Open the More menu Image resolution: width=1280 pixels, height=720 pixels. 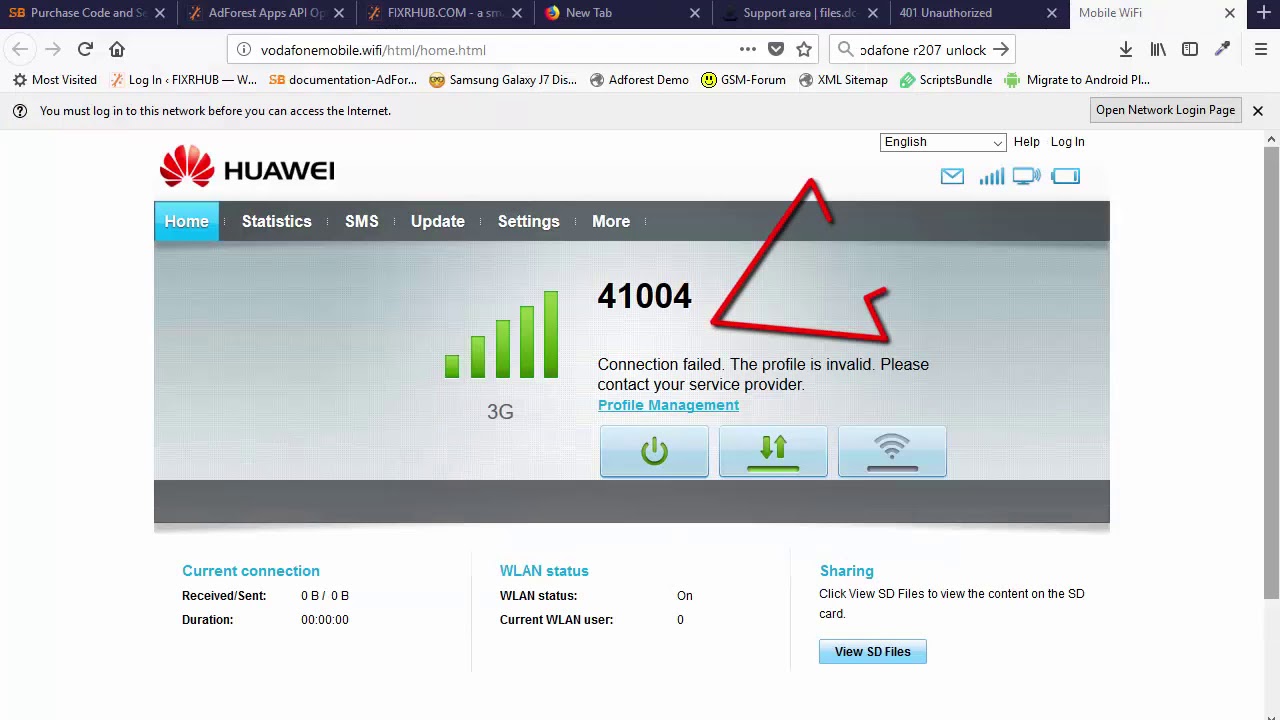click(x=611, y=221)
